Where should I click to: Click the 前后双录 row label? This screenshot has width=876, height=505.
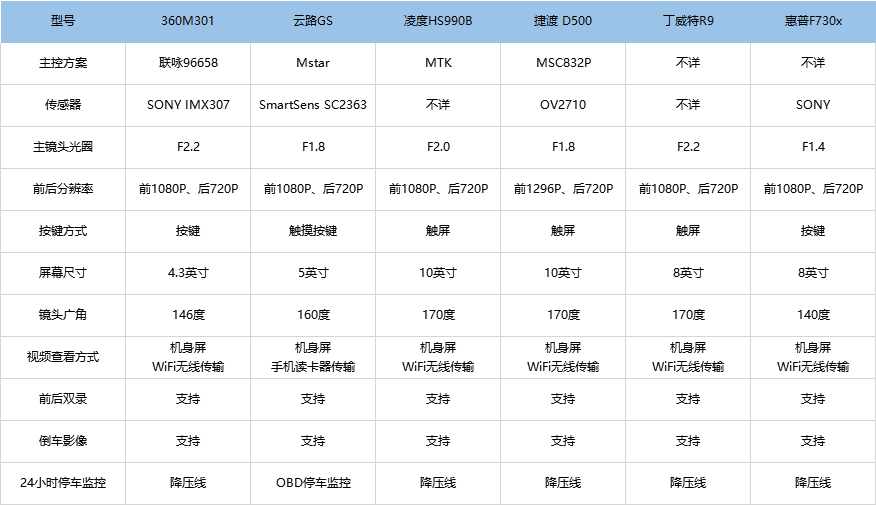(x=63, y=399)
